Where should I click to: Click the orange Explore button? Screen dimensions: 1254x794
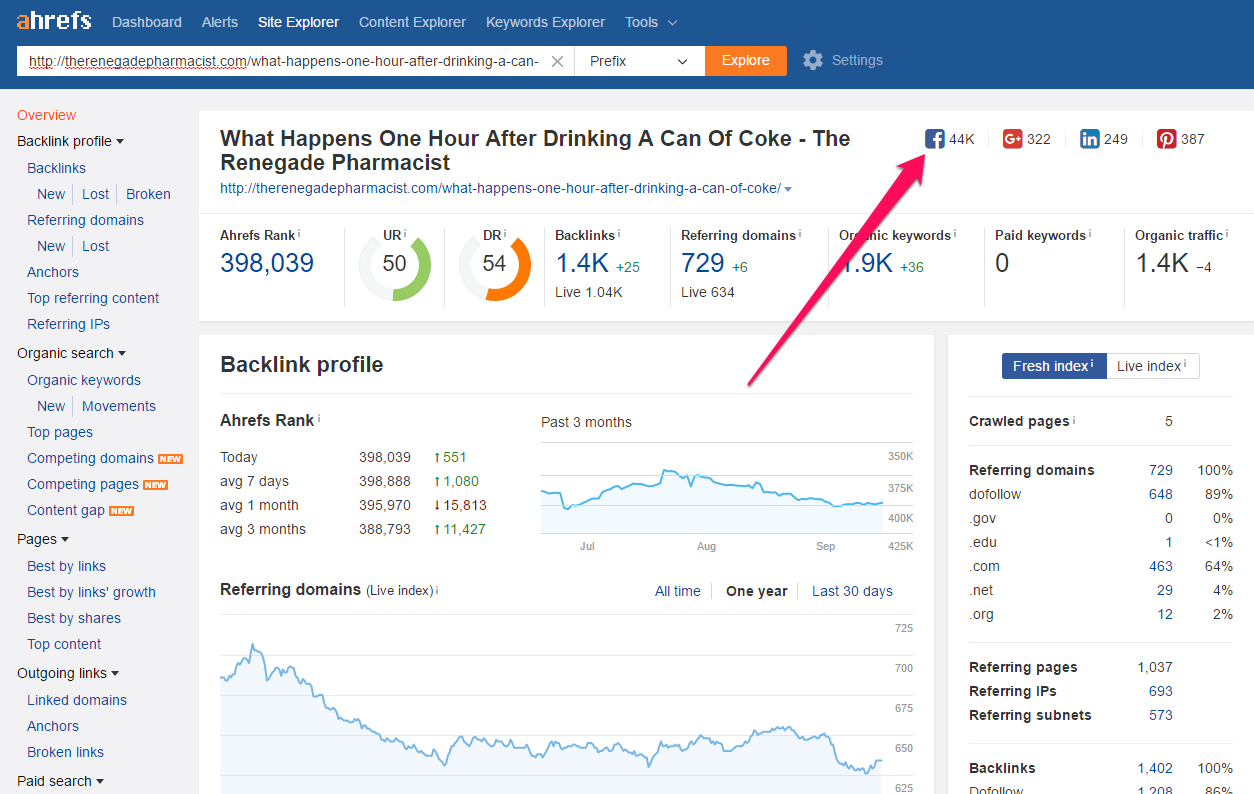746,61
